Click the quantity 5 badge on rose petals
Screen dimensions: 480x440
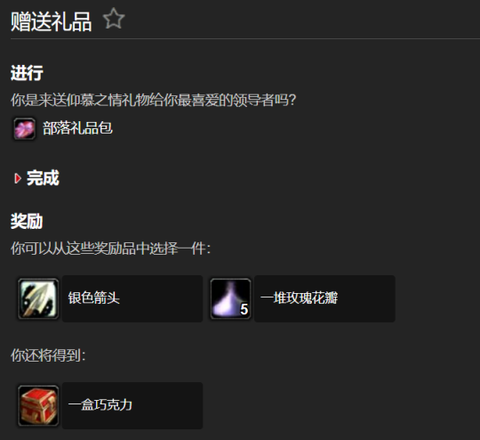pyautogui.click(x=244, y=310)
